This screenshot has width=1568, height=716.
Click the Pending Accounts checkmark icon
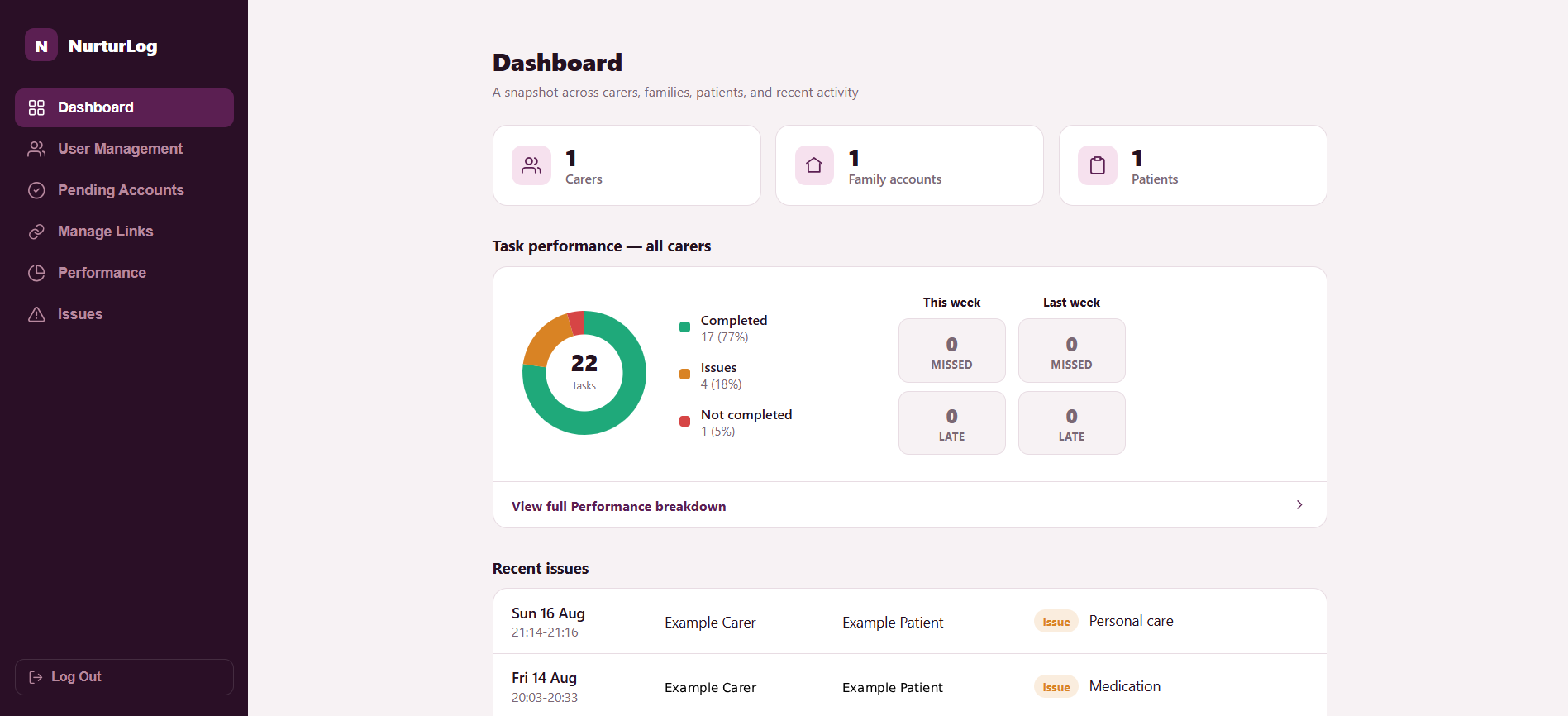pyautogui.click(x=36, y=190)
